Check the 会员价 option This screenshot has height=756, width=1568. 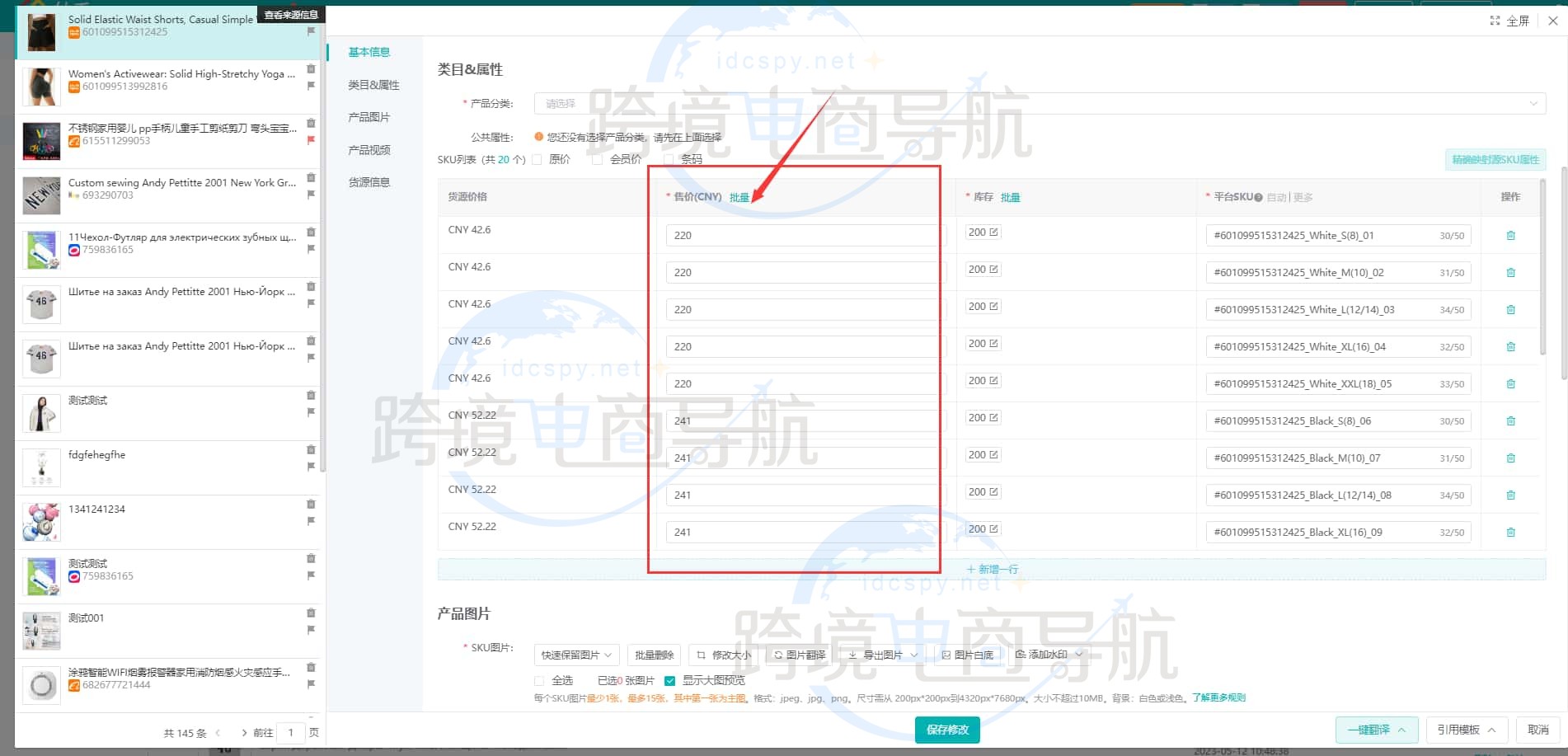pos(597,159)
